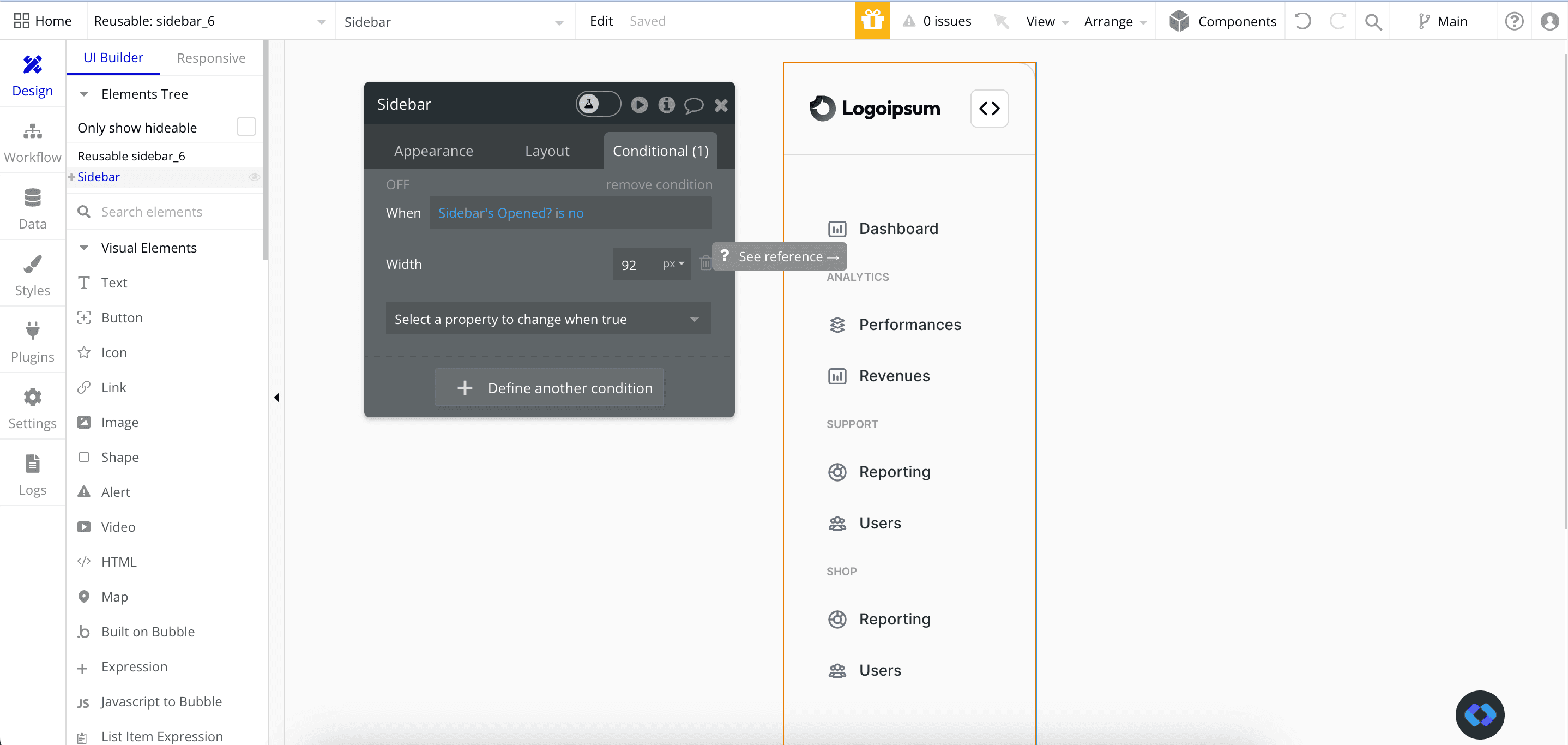Click the code brackets button beside Logoipsum
This screenshot has width=1568, height=745.
point(988,109)
